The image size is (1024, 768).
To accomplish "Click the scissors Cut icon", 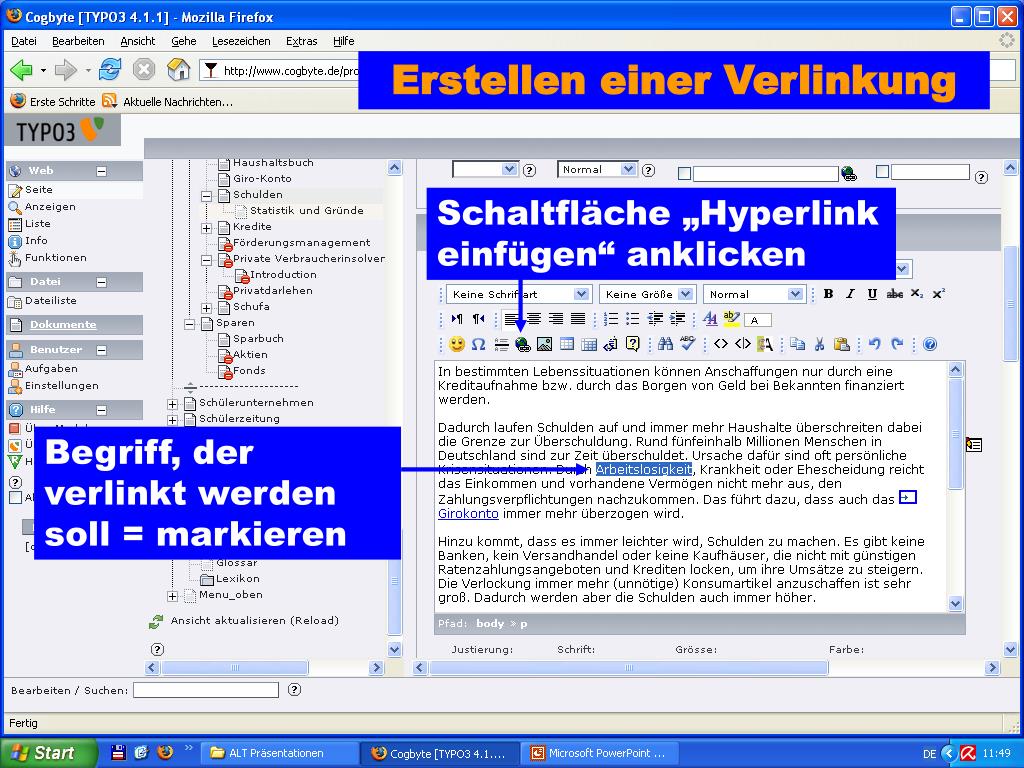I will (820, 344).
